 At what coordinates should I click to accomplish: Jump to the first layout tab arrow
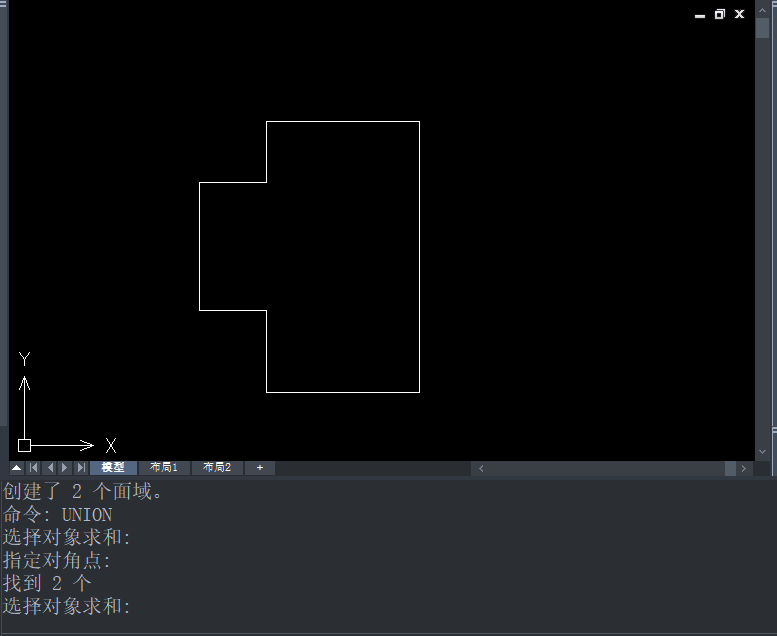click(33, 467)
